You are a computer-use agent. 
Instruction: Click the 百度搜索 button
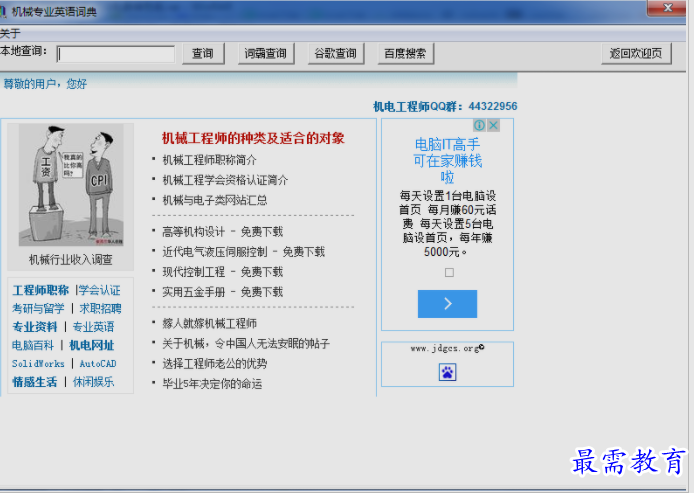pyautogui.click(x=405, y=54)
